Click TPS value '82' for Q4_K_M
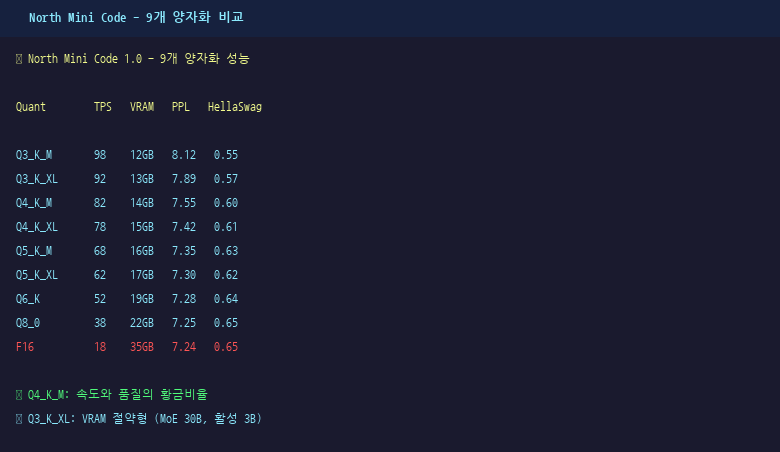Screen dimensions: 780x452 [100, 203]
